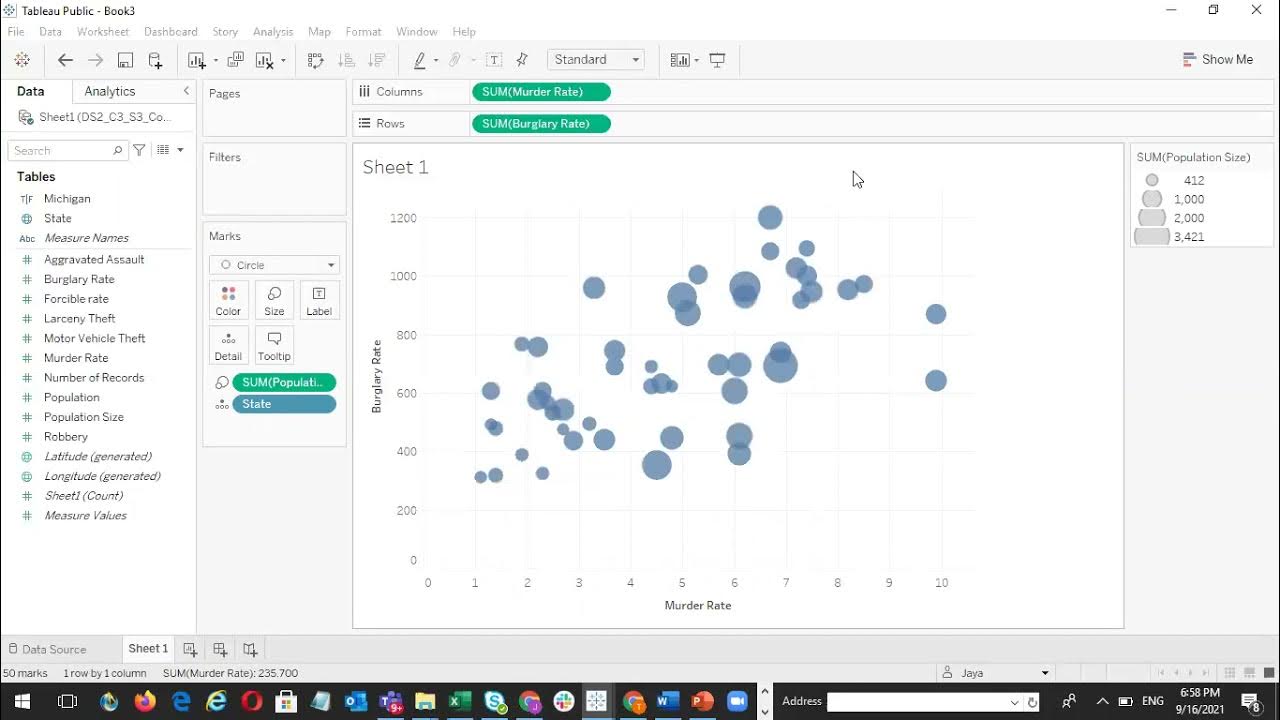Save the workbook with the Save icon
The image size is (1280, 720).
pos(125,60)
